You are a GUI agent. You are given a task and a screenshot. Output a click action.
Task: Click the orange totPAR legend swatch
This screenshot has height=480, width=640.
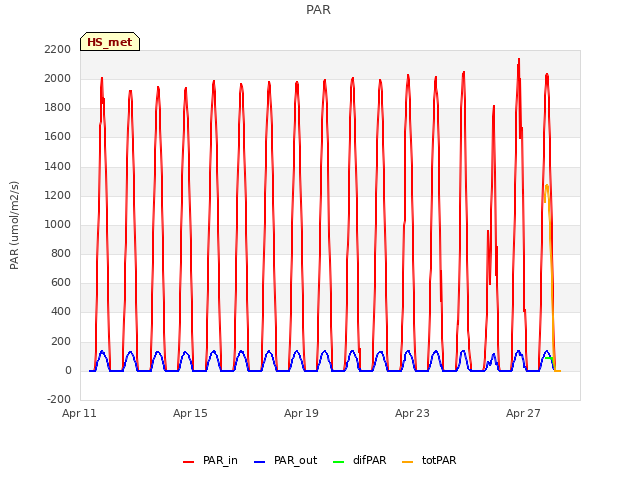408,462
